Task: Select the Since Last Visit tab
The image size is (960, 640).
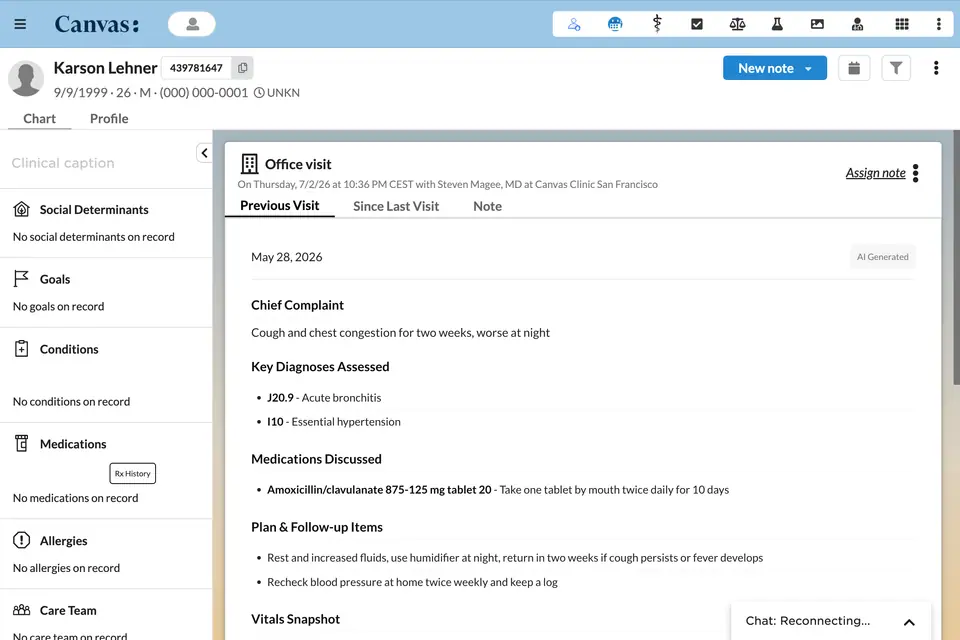Action: (x=396, y=206)
